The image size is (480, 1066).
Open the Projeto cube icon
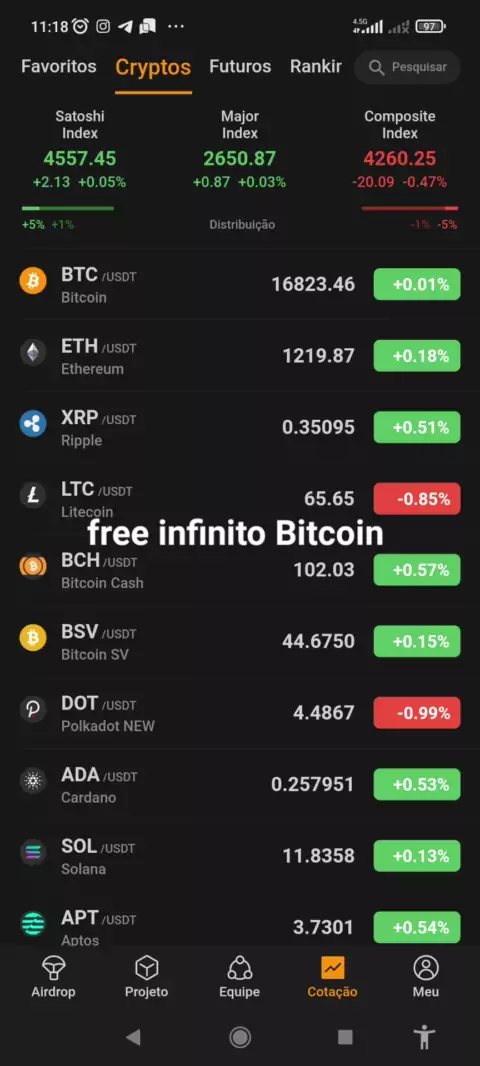[146, 967]
